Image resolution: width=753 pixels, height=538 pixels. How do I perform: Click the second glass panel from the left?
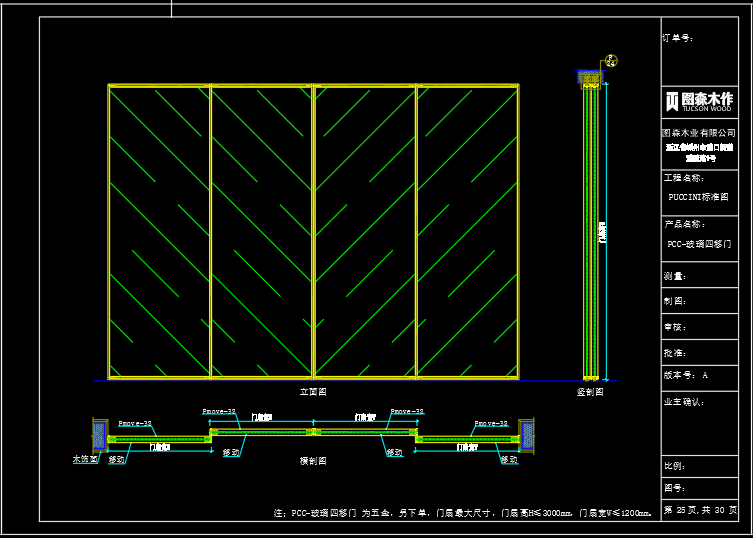[x=262, y=232]
